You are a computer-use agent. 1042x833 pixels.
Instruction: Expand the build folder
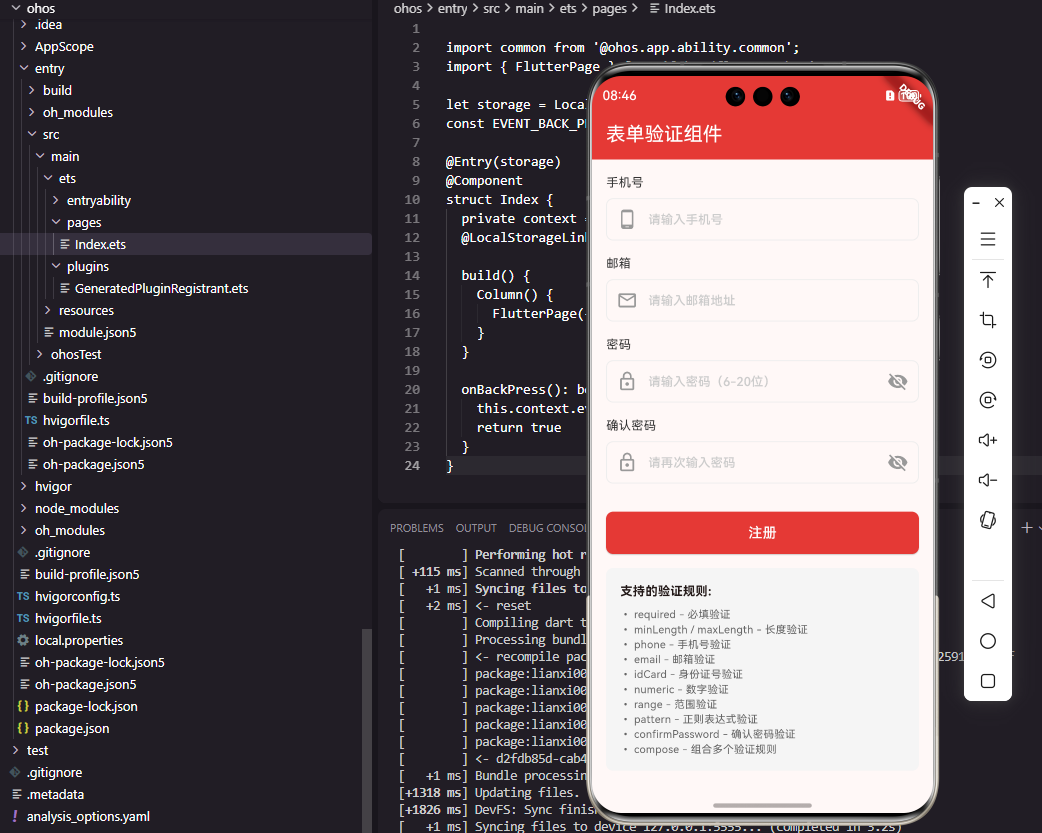pyautogui.click(x=32, y=90)
